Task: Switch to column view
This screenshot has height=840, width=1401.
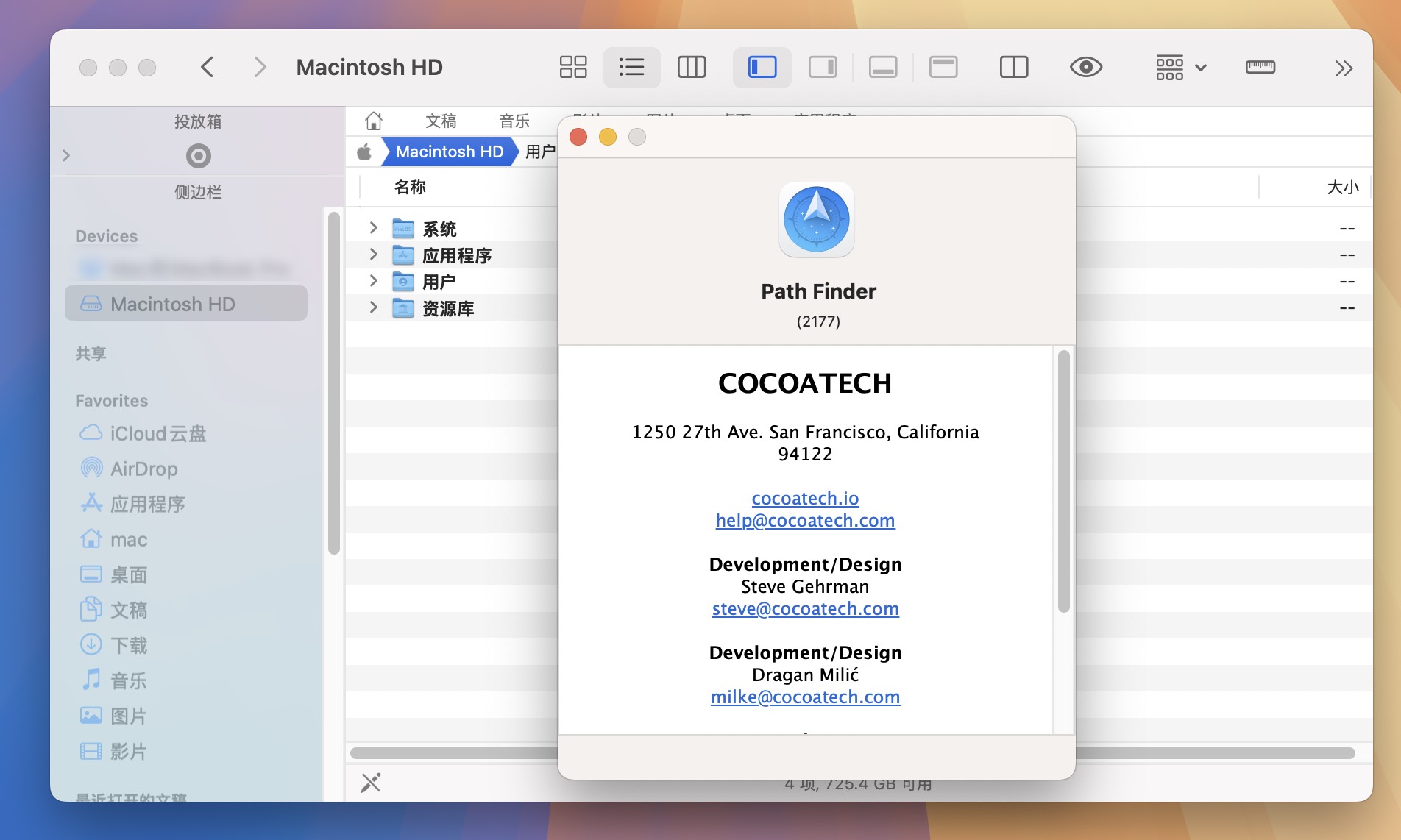Action: [x=692, y=68]
